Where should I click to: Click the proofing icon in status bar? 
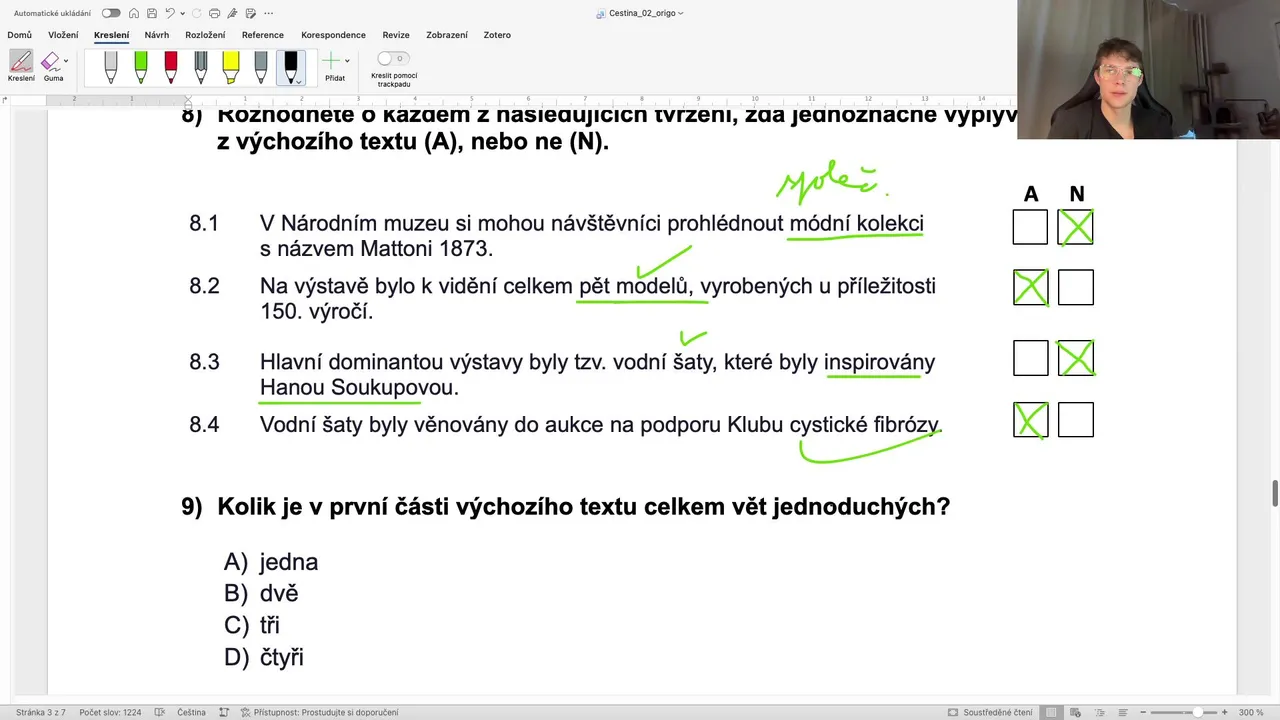coord(161,712)
